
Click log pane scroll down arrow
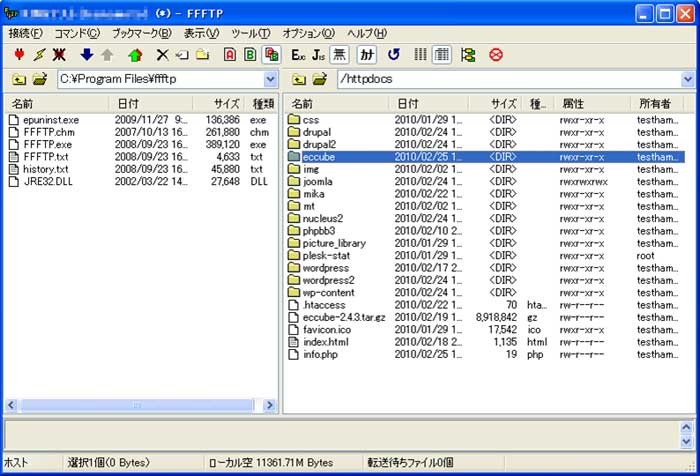click(687, 442)
